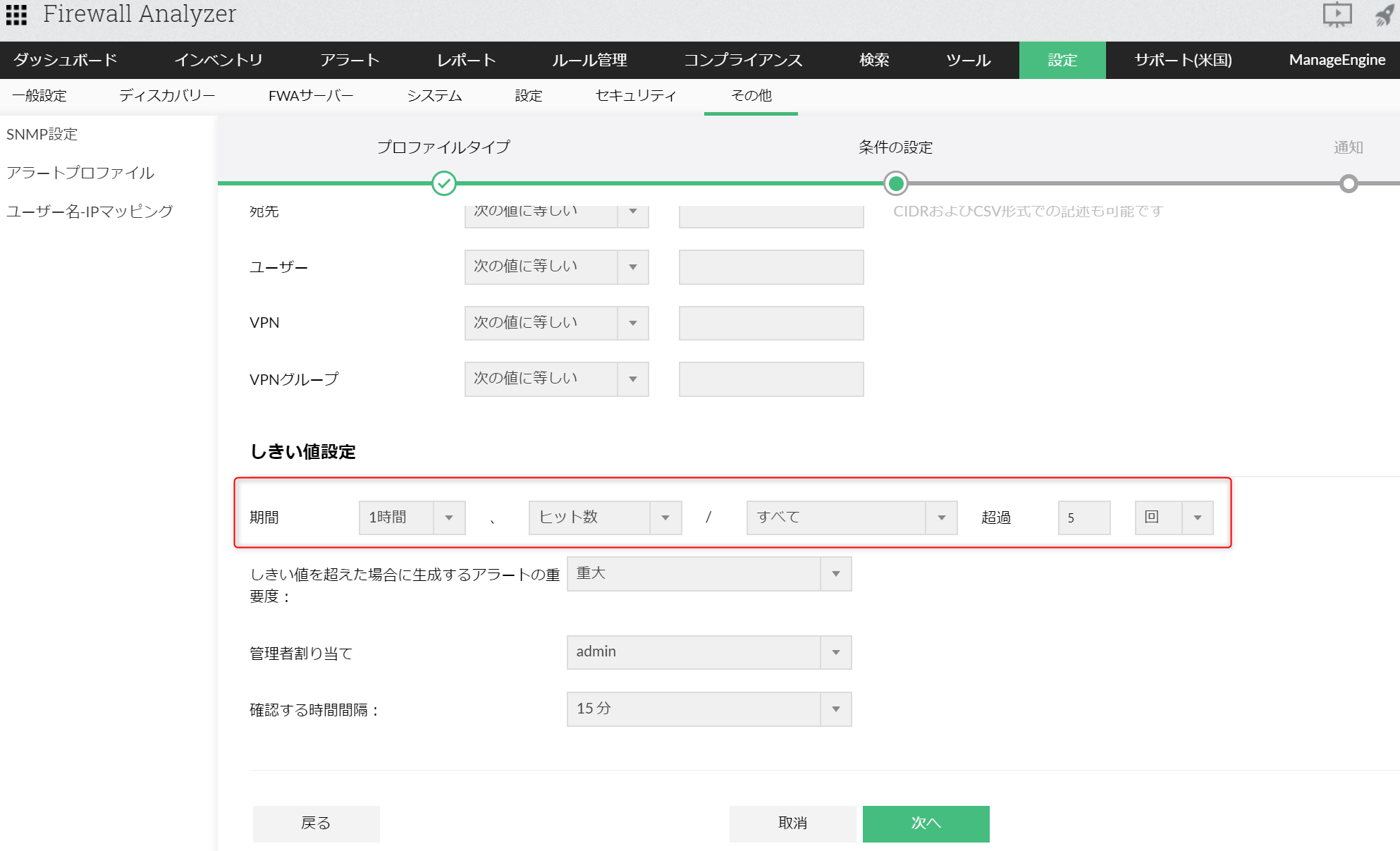The image size is (1400, 851).
Task: Open the 15 分 interval dropdown
Action: pyautogui.click(x=708, y=709)
